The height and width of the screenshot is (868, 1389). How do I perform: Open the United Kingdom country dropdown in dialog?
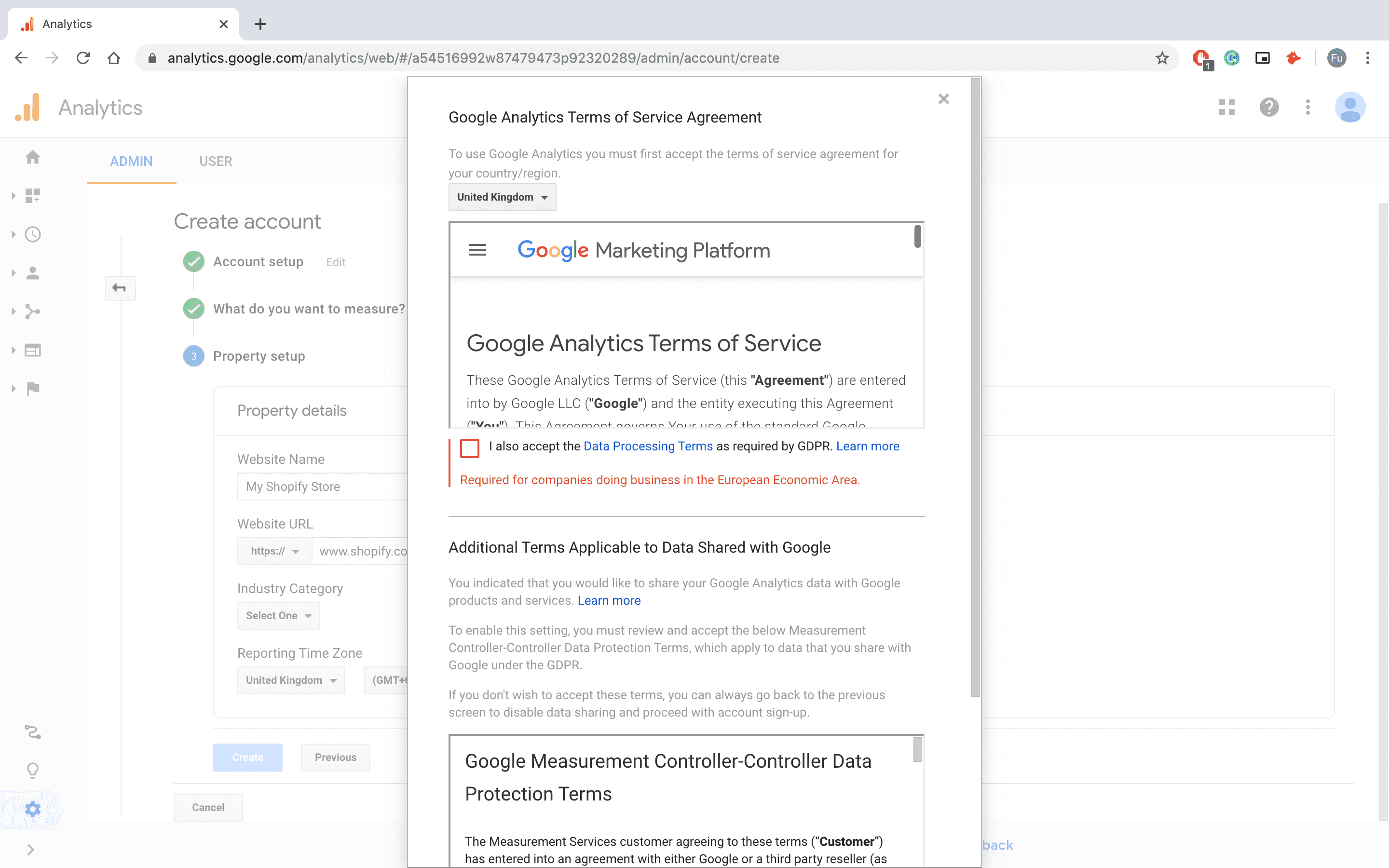tap(502, 197)
